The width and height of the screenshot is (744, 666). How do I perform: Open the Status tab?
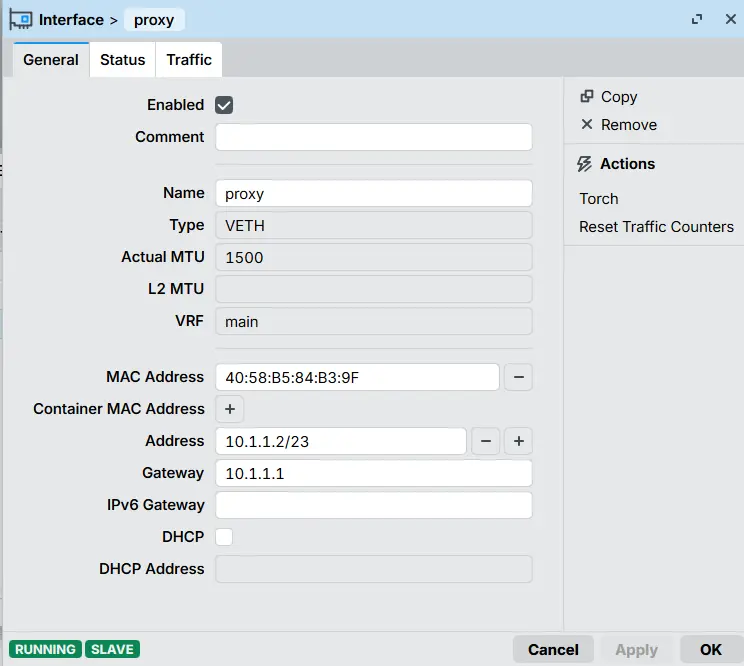coord(122,60)
